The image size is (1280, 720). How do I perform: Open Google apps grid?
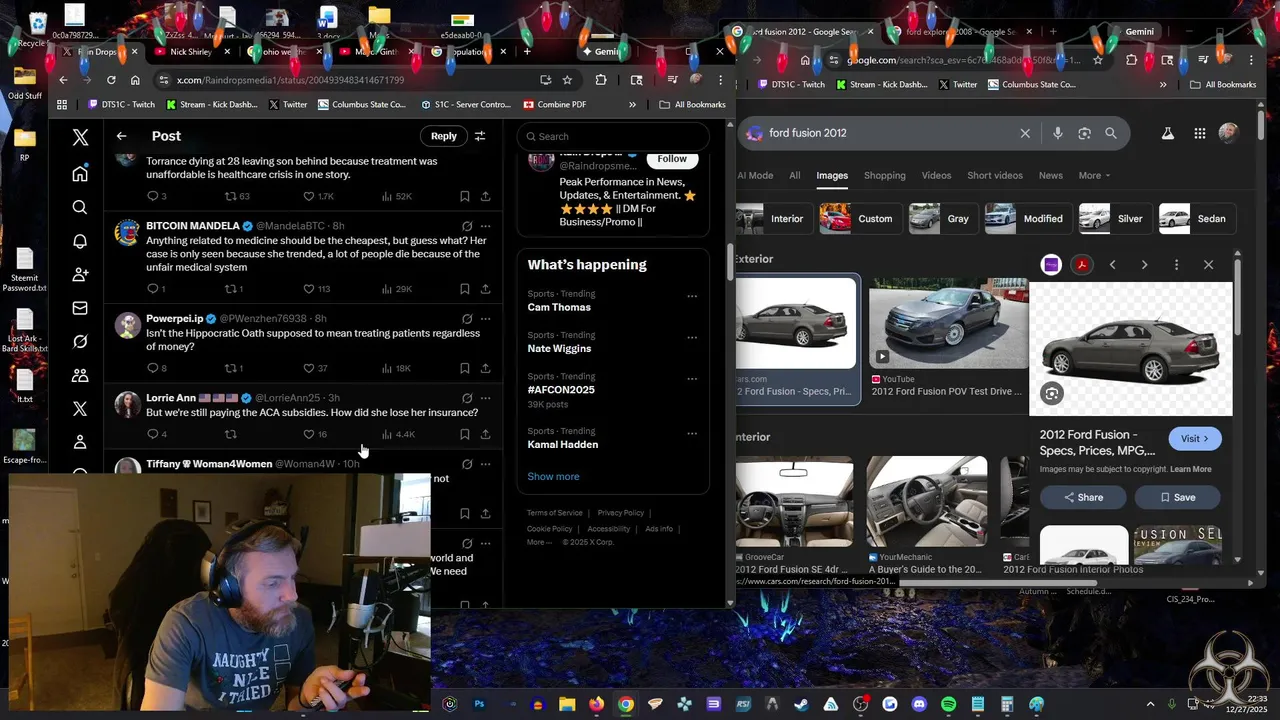pos(1199,133)
